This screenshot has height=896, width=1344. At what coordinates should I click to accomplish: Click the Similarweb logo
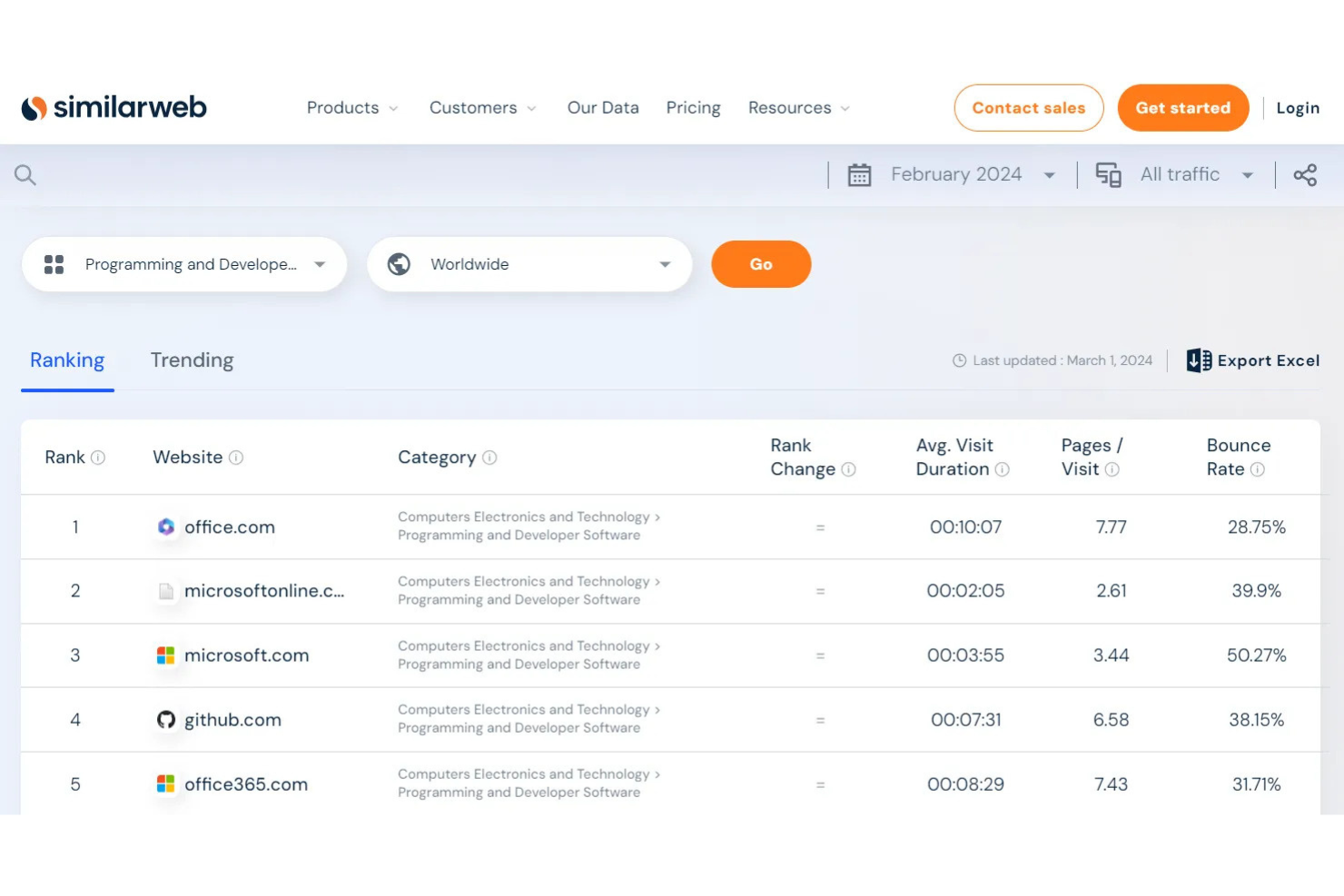tap(114, 107)
